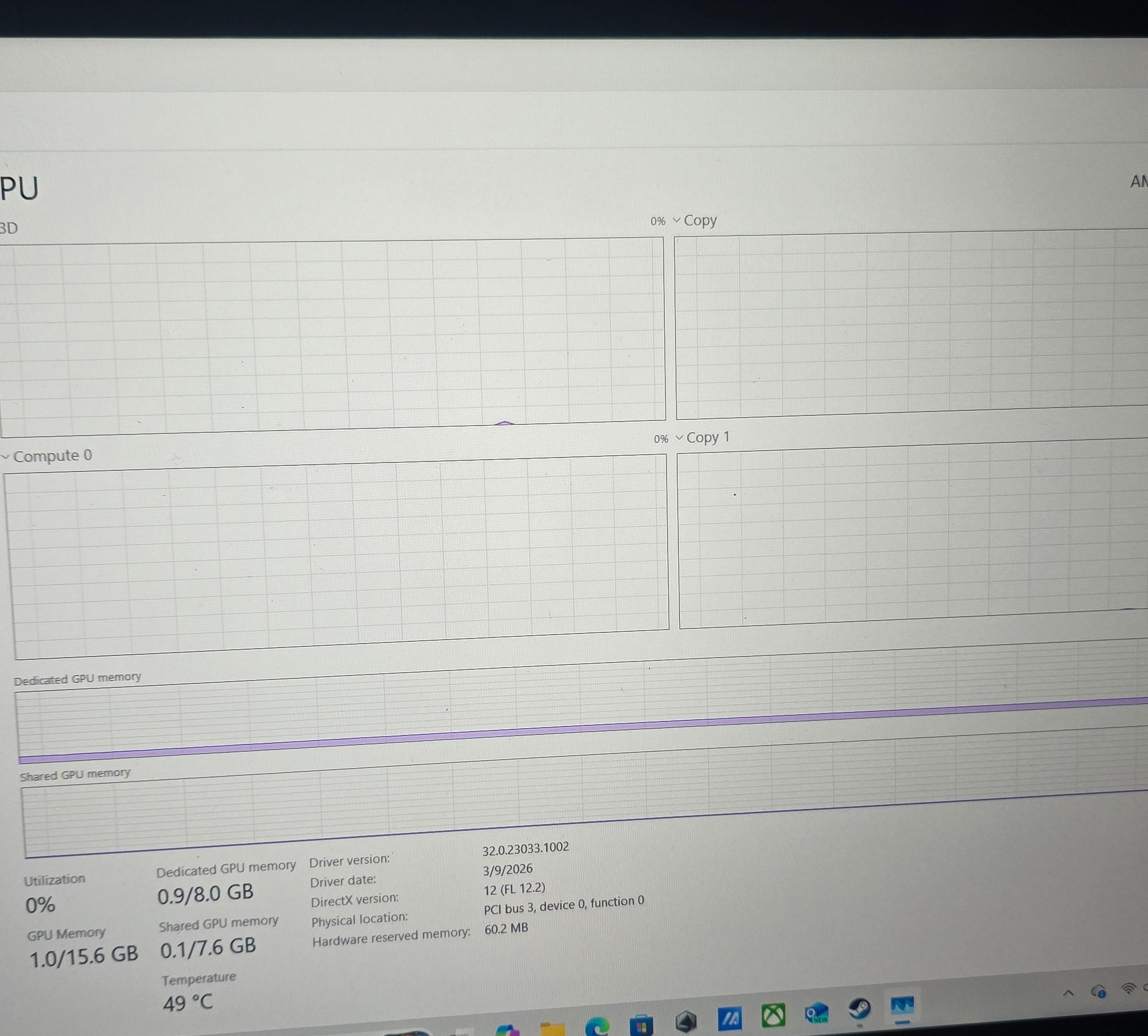The image size is (1148, 1036).
Task: Open the Compute 0 engine dropdown
Action: point(47,456)
